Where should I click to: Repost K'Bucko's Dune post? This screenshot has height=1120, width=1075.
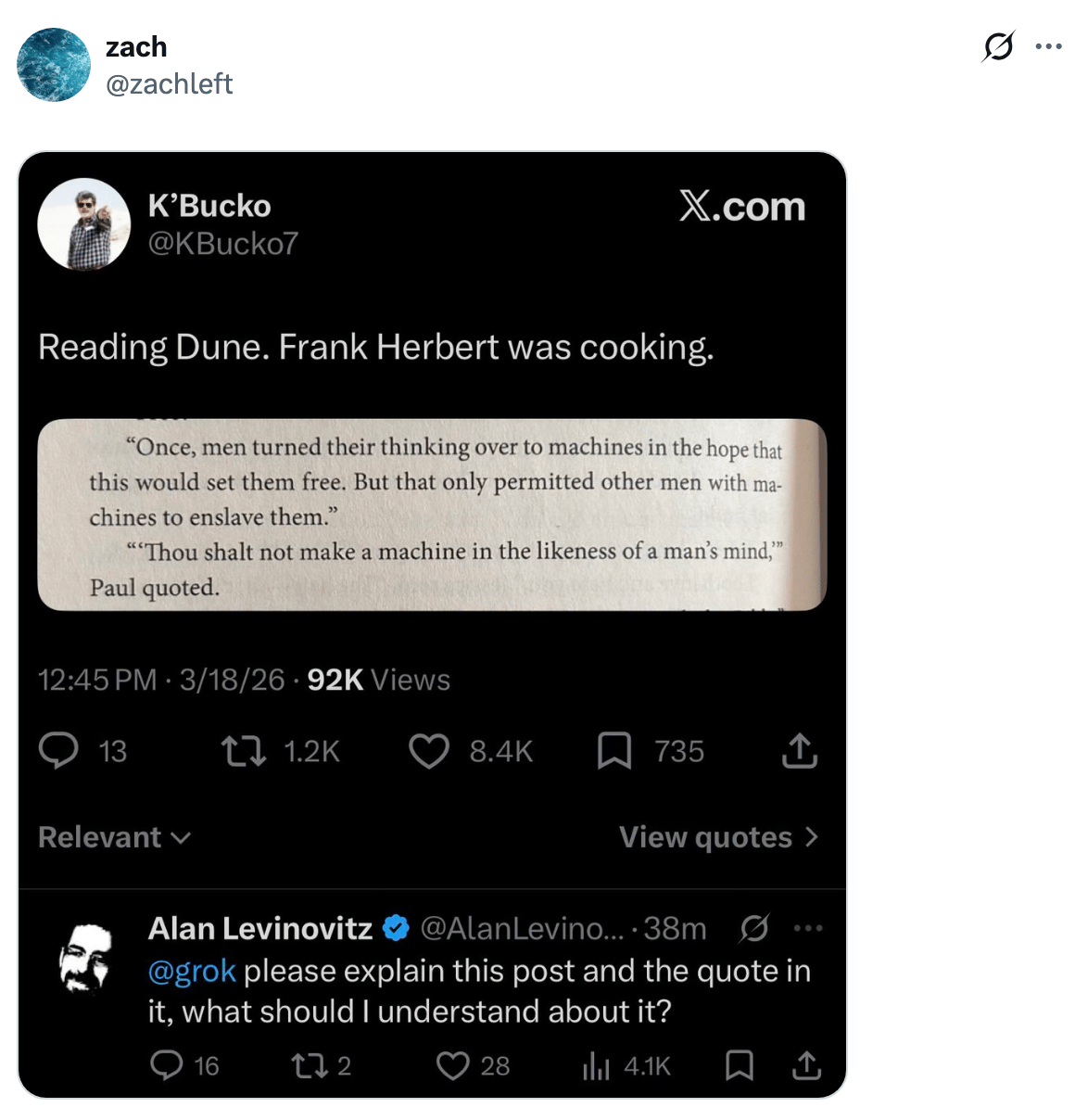(244, 751)
